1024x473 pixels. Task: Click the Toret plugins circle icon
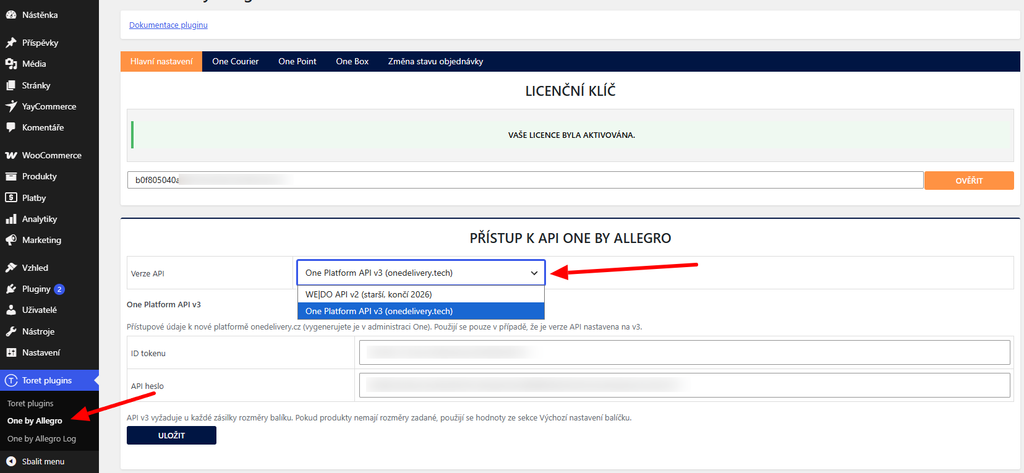[10, 381]
